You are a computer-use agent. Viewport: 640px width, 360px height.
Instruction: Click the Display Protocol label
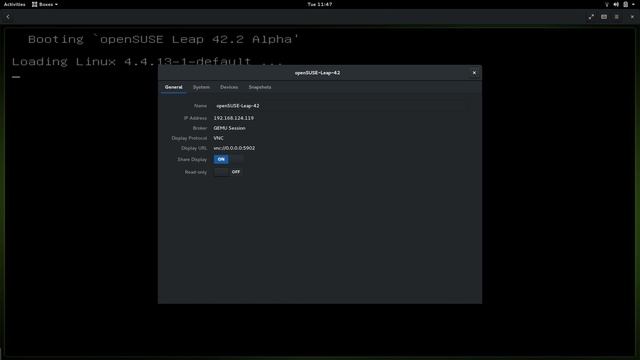189,138
